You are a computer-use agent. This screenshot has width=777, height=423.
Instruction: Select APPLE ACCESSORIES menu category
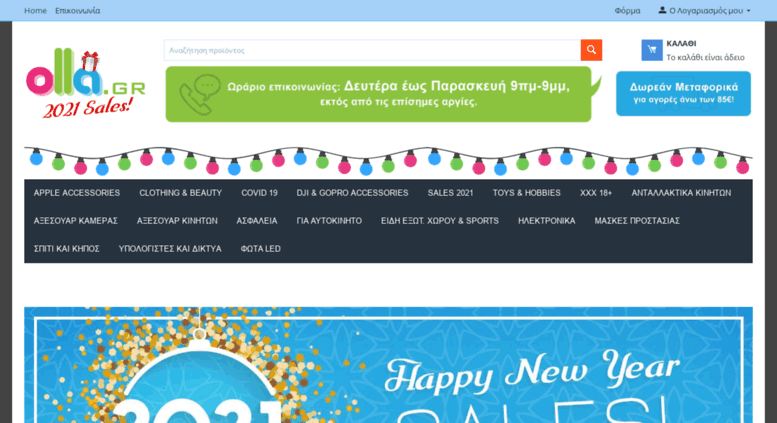click(x=77, y=193)
